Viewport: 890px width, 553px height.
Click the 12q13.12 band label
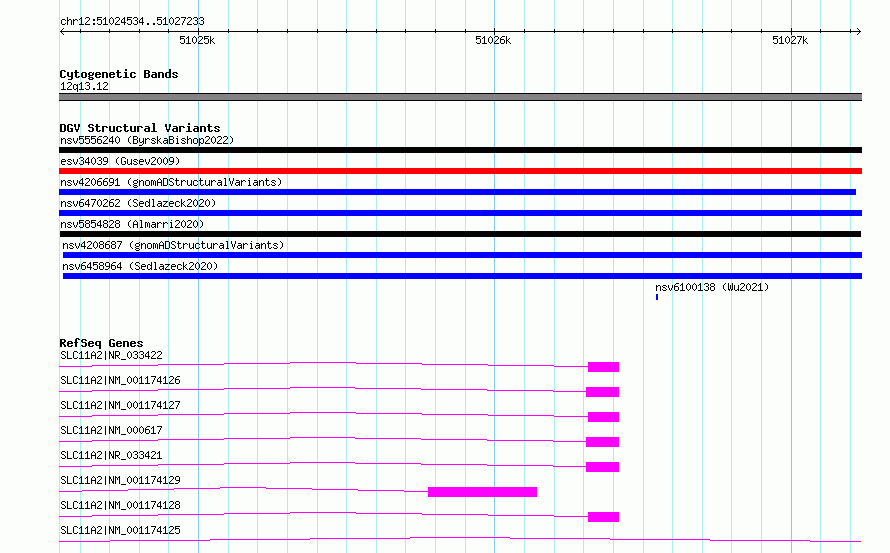[84, 86]
